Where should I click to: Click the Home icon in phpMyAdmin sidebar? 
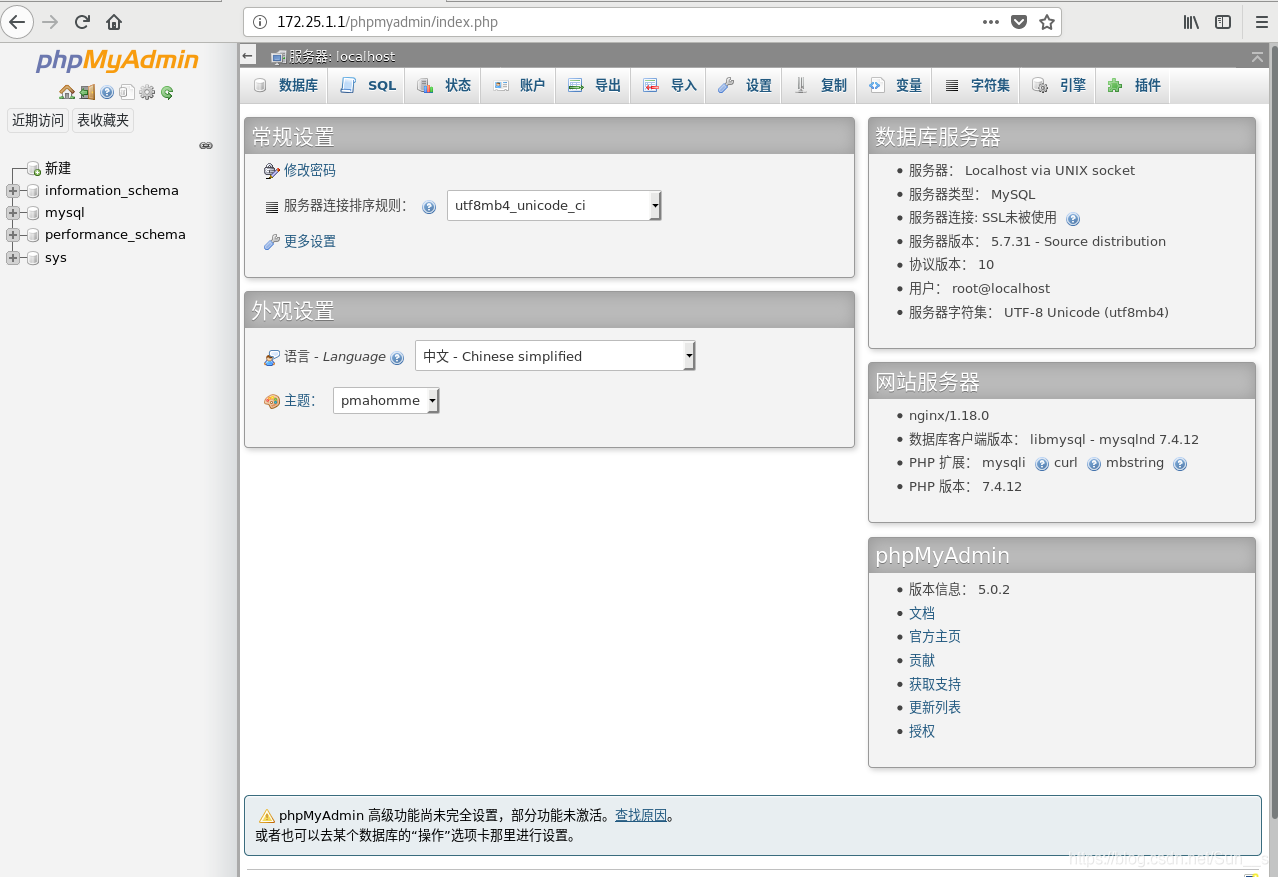[67, 92]
